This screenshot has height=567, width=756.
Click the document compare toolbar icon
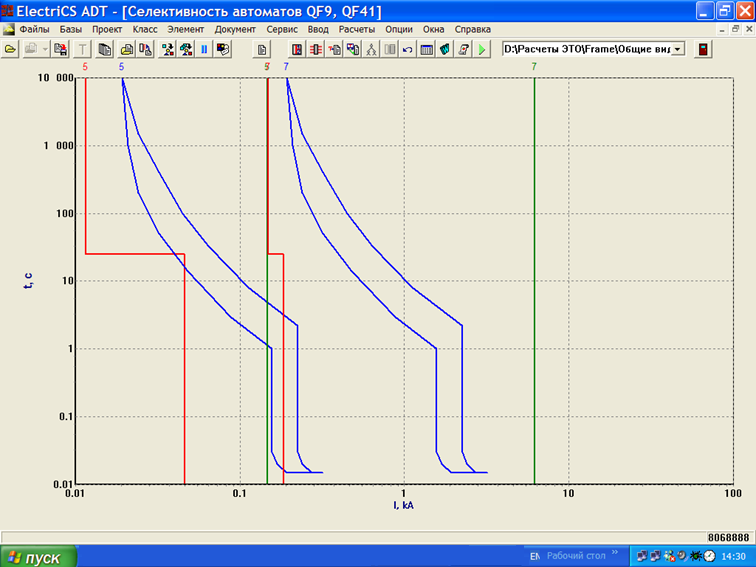[145, 49]
